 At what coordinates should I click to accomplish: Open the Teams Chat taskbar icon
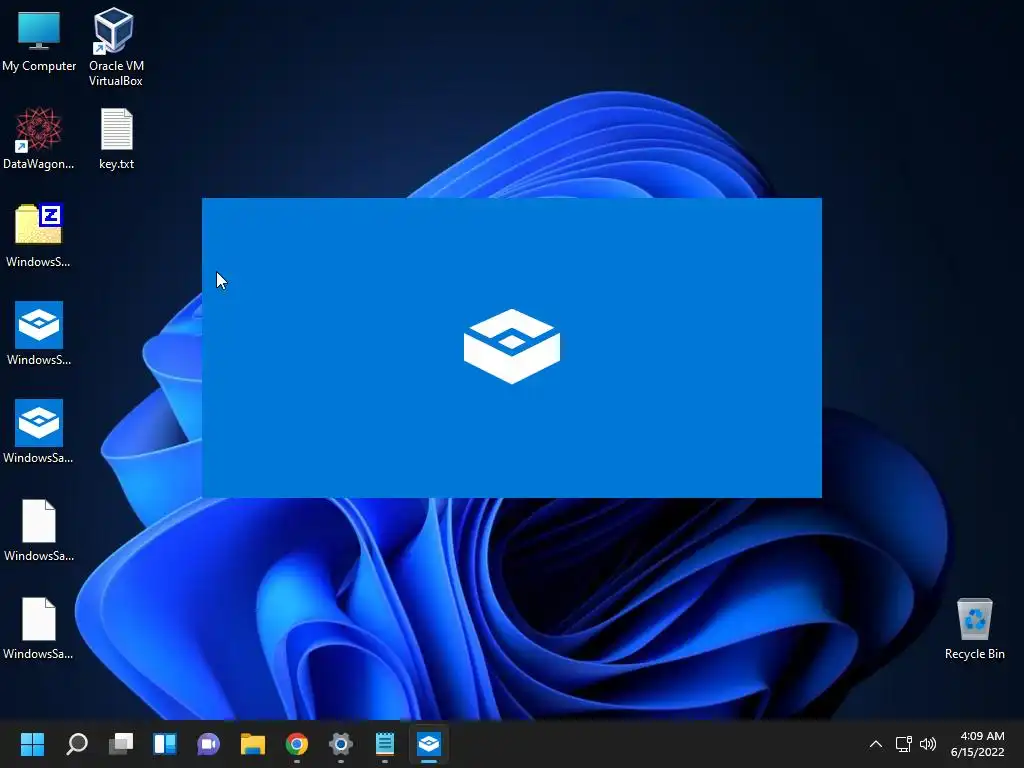[x=209, y=744]
